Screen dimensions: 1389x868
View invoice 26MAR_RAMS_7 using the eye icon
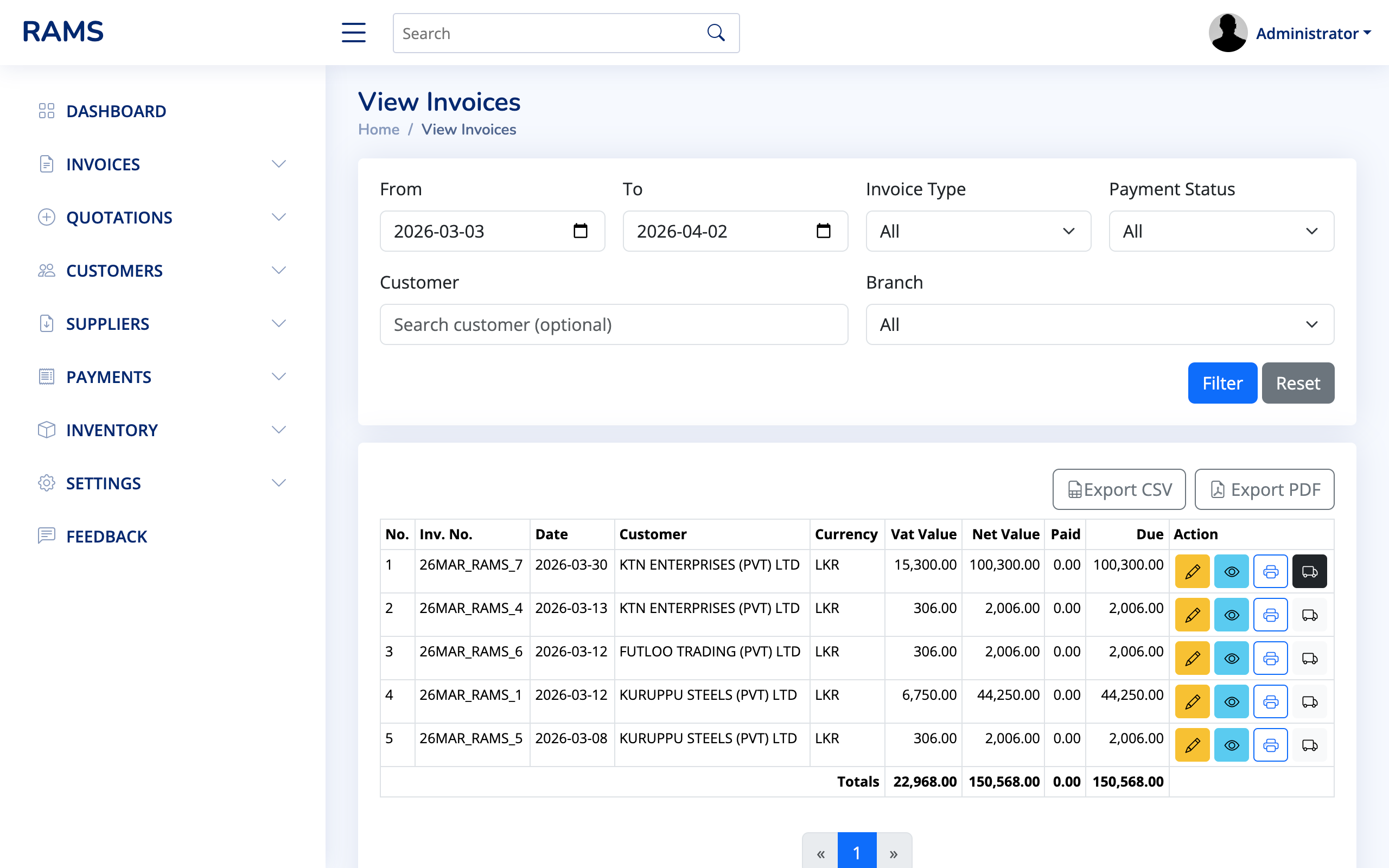pyautogui.click(x=1231, y=571)
